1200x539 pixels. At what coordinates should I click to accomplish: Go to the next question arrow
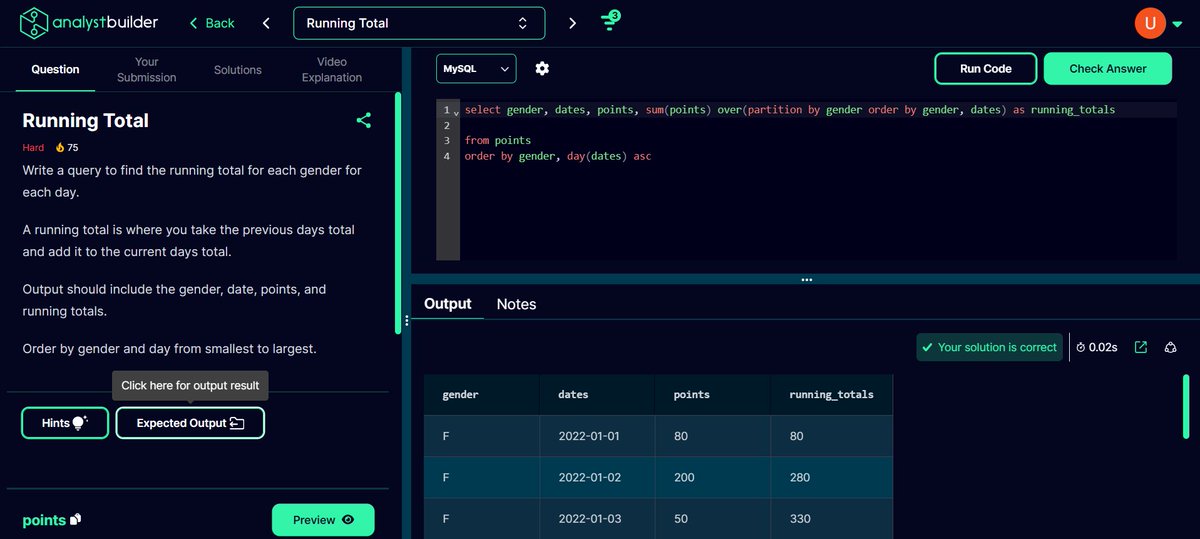point(572,23)
